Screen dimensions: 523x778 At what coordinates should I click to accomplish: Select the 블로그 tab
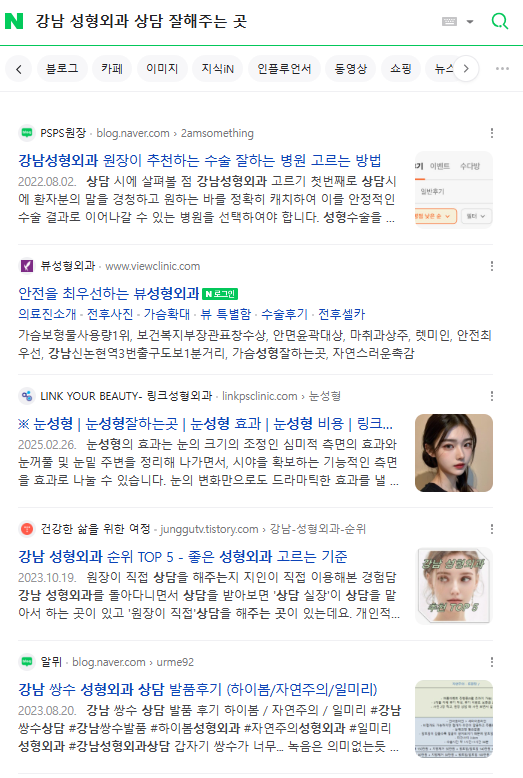click(x=62, y=68)
